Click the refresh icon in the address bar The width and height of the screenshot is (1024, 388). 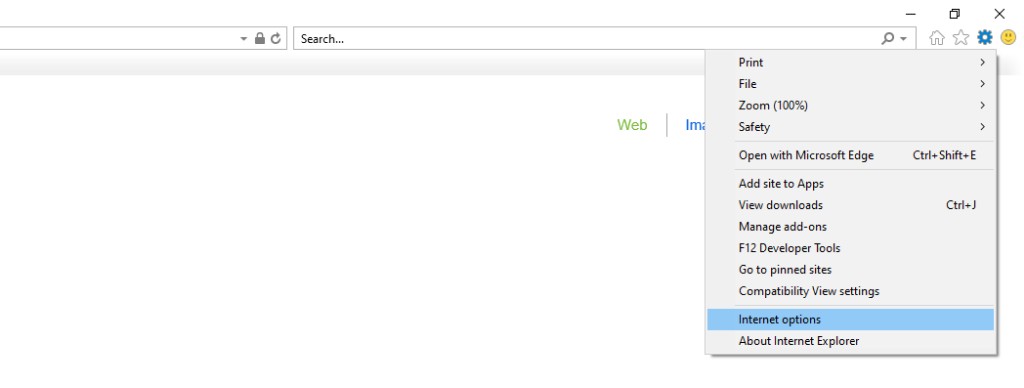(276, 39)
